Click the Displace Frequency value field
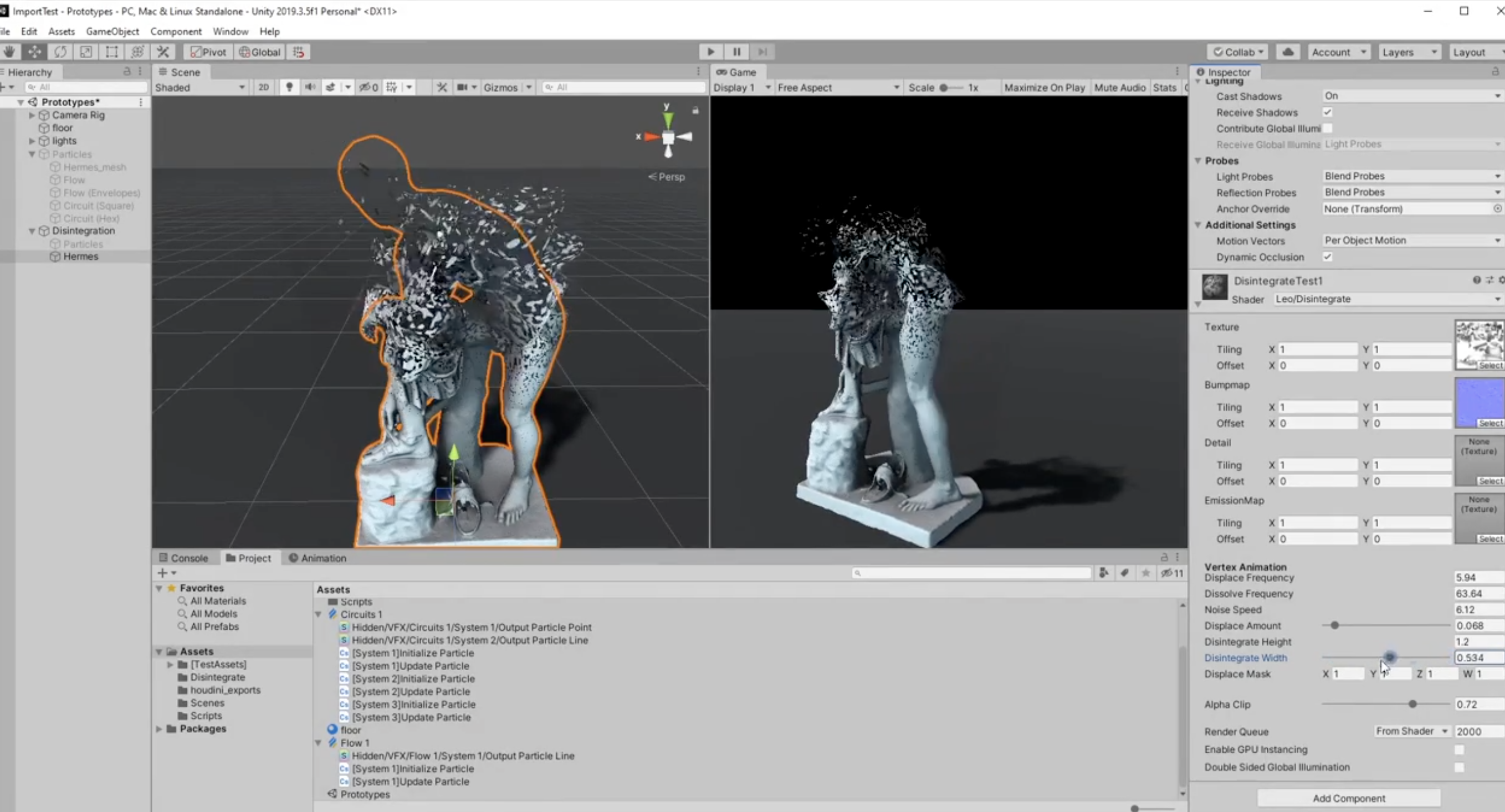The image size is (1505, 812). (1477, 577)
